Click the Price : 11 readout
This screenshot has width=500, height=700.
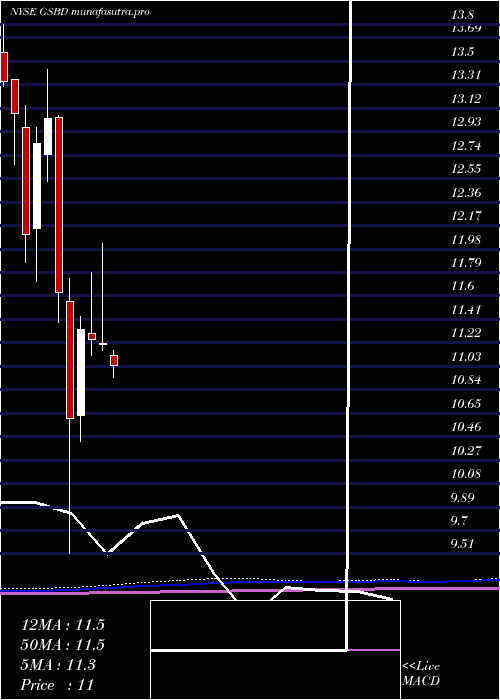pyautogui.click(x=57, y=684)
